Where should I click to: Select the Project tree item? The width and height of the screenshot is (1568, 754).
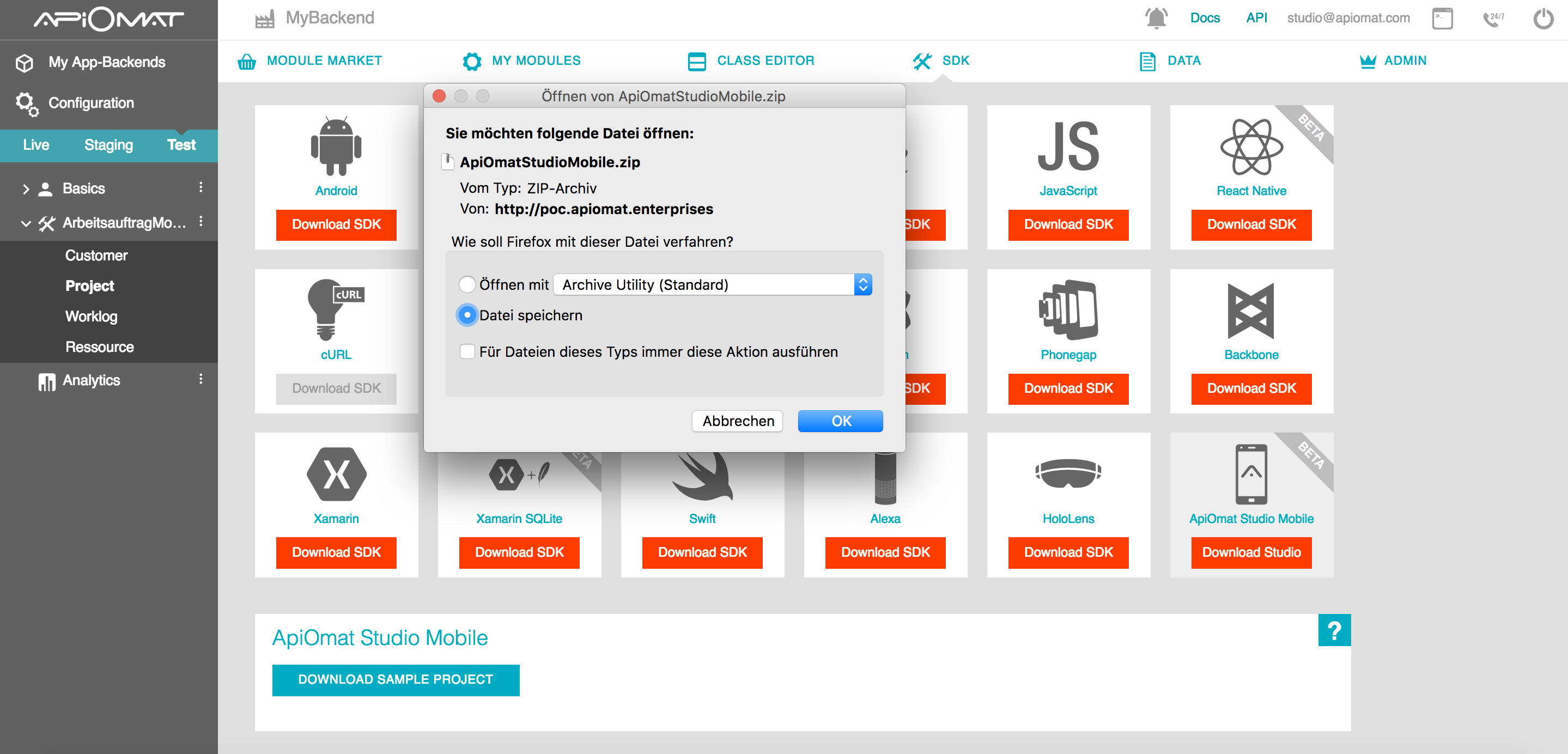coord(87,286)
